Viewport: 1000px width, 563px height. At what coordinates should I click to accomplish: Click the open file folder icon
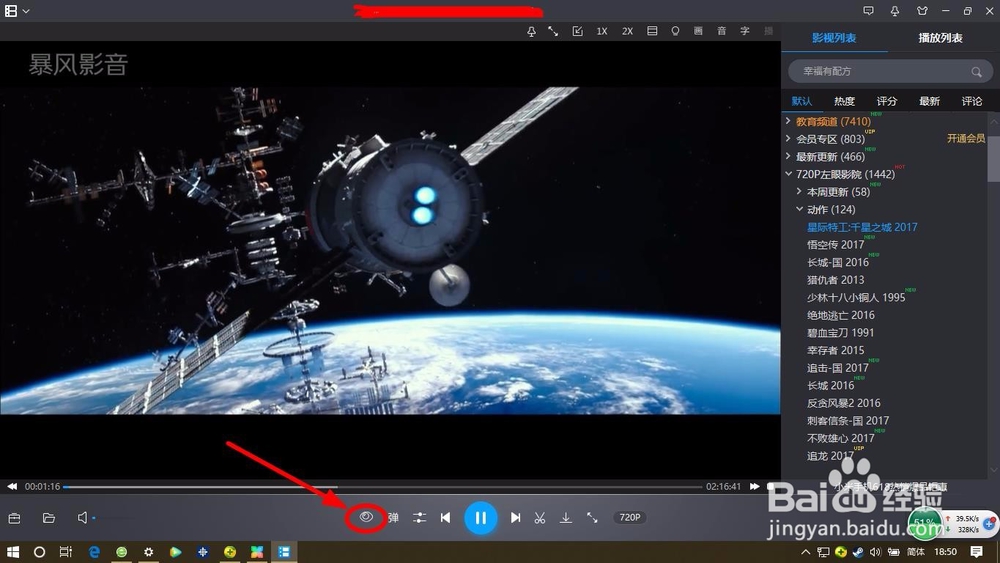click(48, 518)
